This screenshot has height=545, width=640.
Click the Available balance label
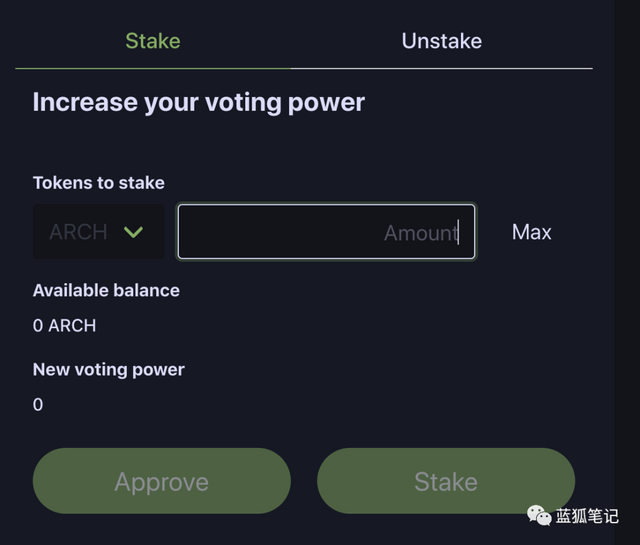tap(106, 290)
